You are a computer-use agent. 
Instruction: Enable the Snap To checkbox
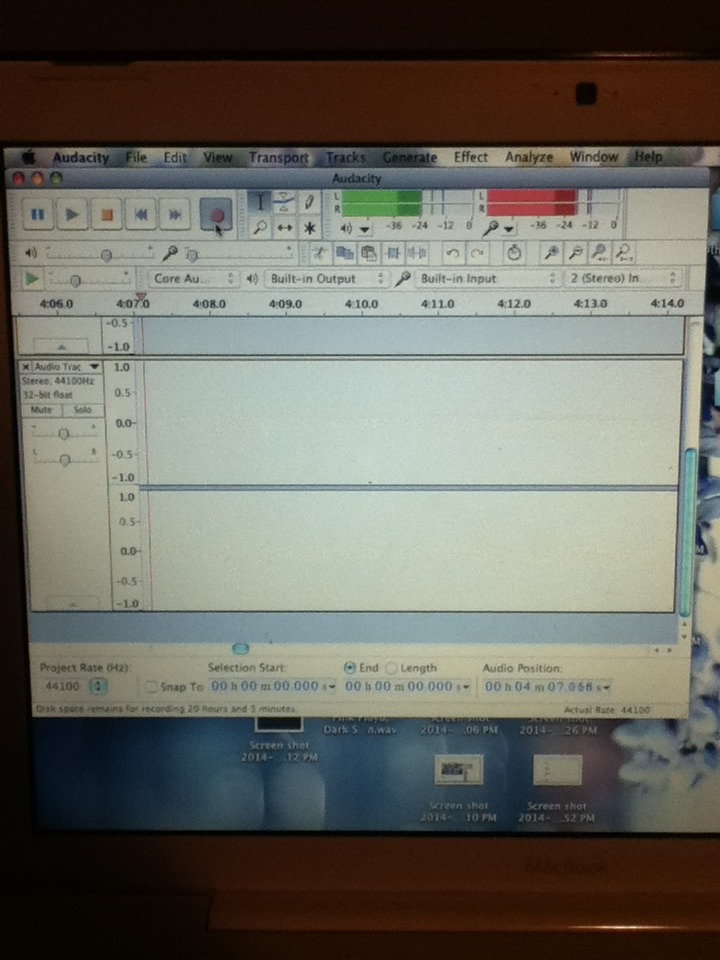151,687
